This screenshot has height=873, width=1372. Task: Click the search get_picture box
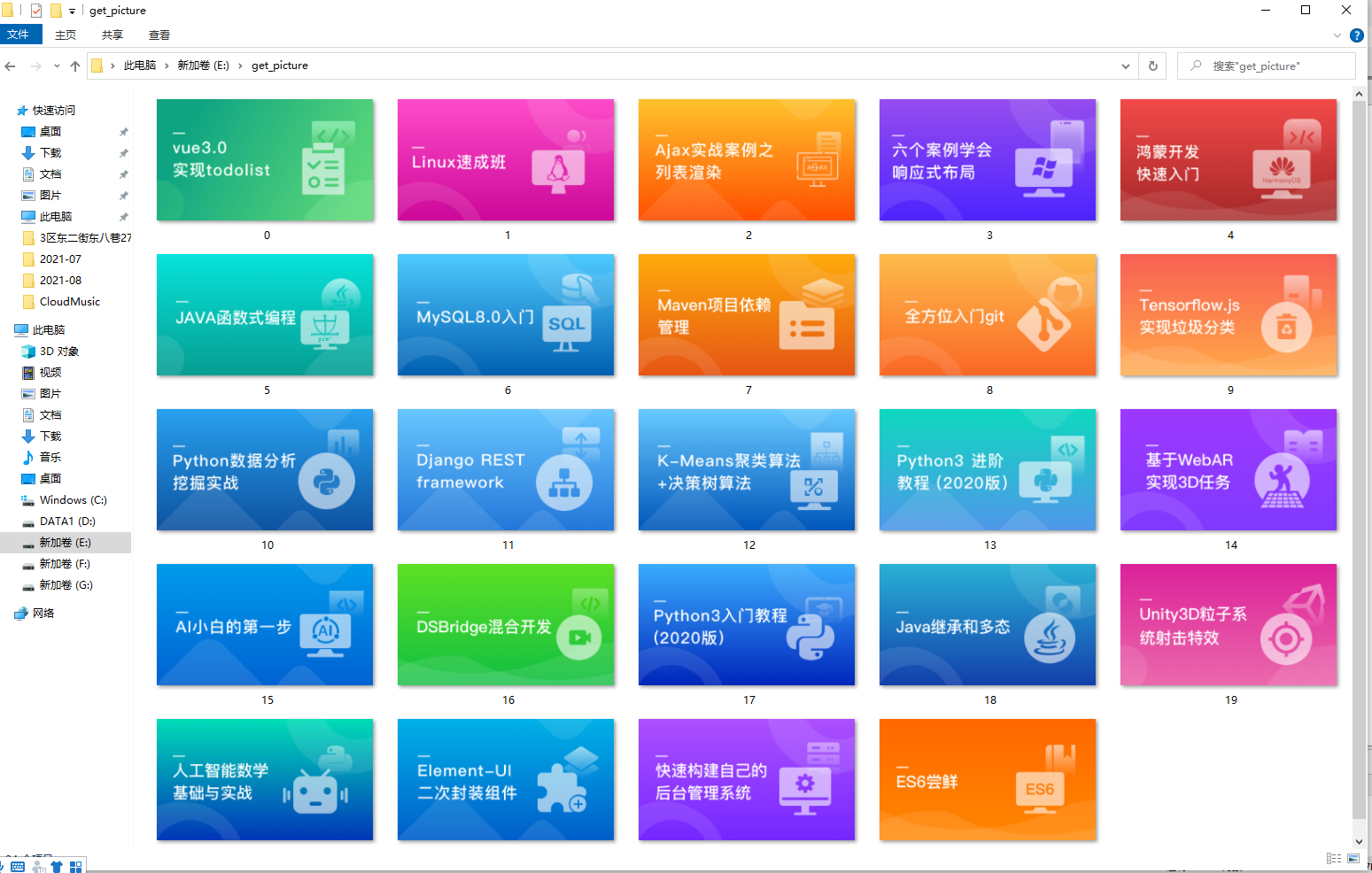1267,66
